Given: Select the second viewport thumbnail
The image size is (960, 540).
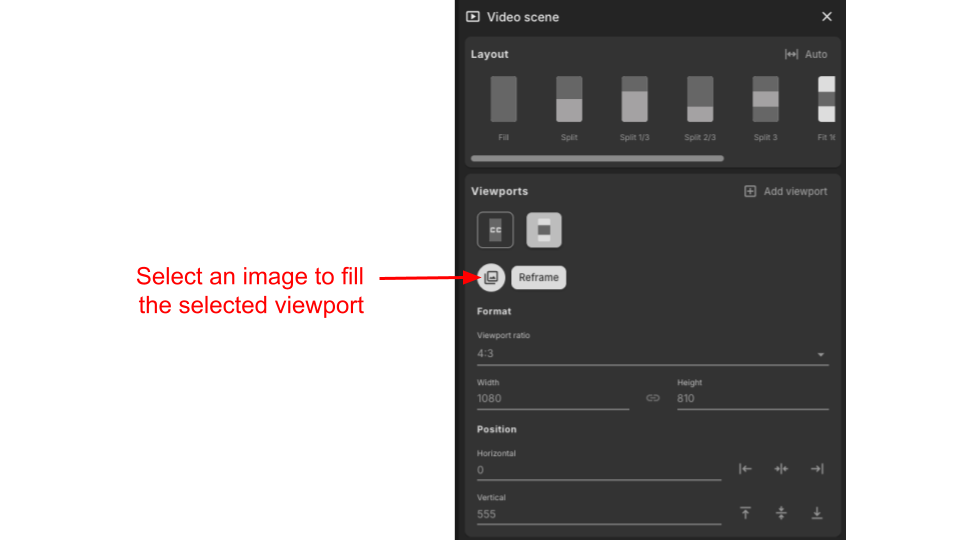Looking at the screenshot, I should point(544,230).
